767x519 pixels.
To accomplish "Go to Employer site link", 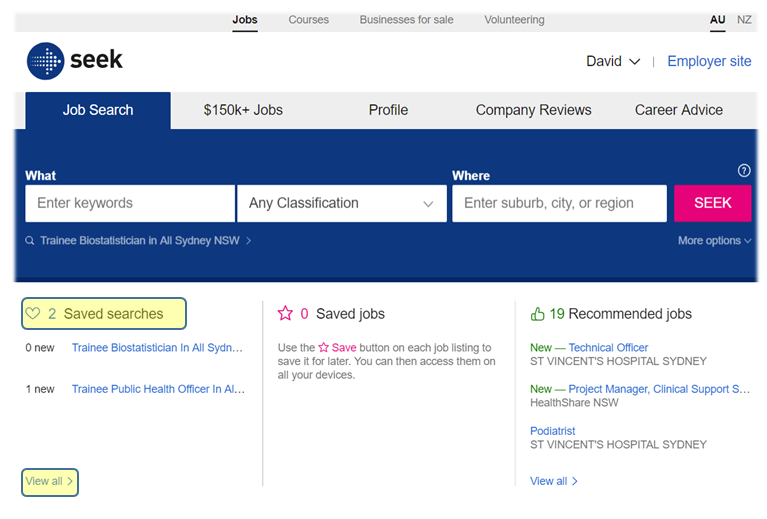I will (709, 61).
